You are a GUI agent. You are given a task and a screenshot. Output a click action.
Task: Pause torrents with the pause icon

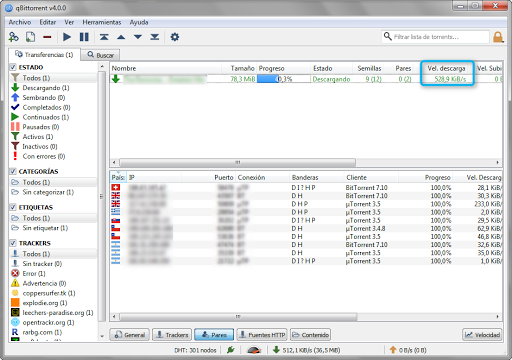(84, 37)
